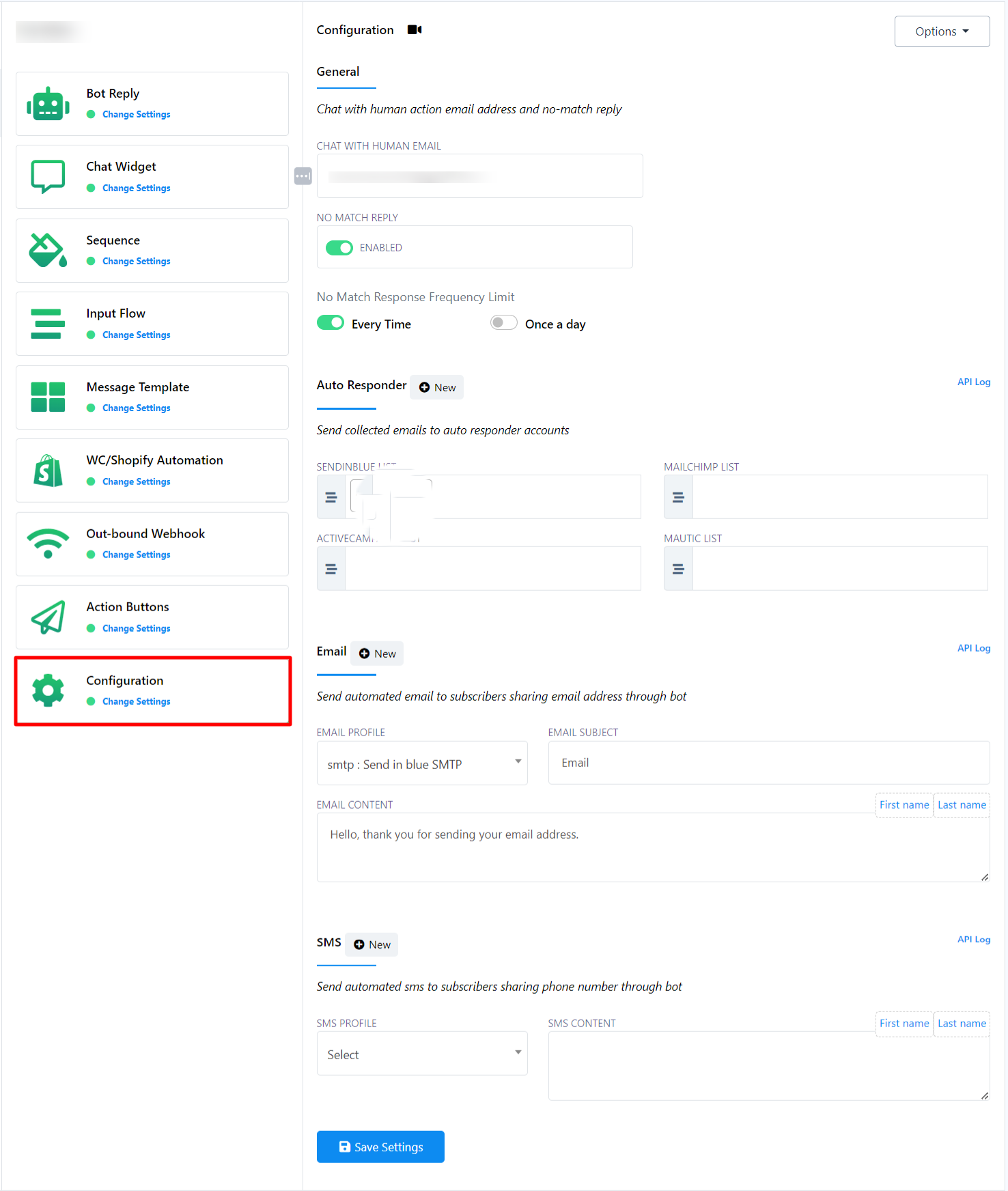This screenshot has width=1008, height=1191.
Task: Open the SMS Profile select dropdown
Action: pos(422,1054)
